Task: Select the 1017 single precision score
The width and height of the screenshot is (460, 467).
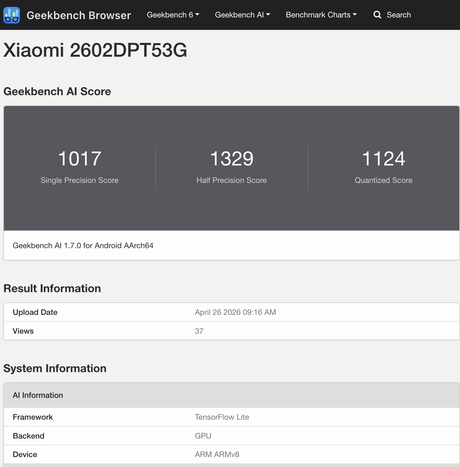Action: click(79, 158)
